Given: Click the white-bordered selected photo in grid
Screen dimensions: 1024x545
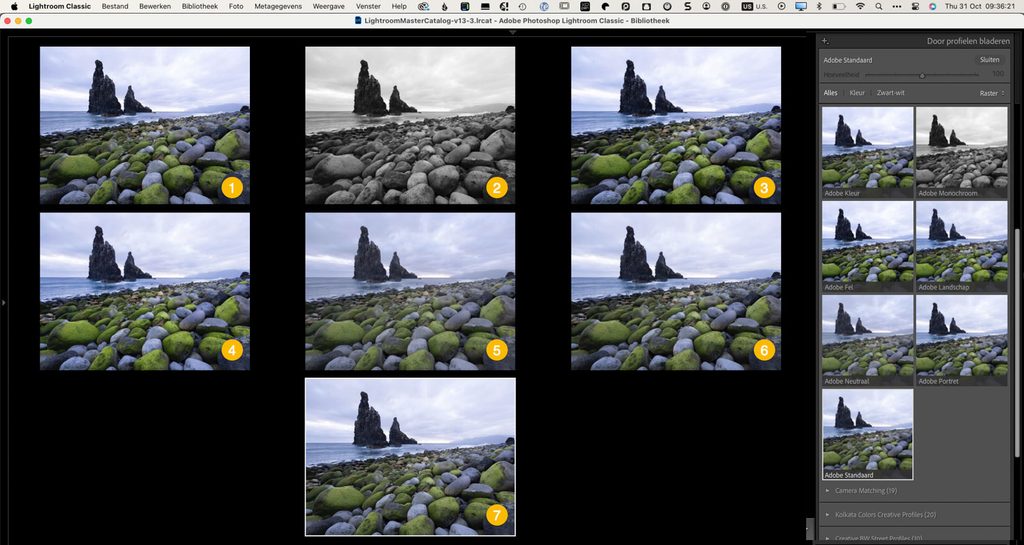Looking at the screenshot, I should point(410,457).
